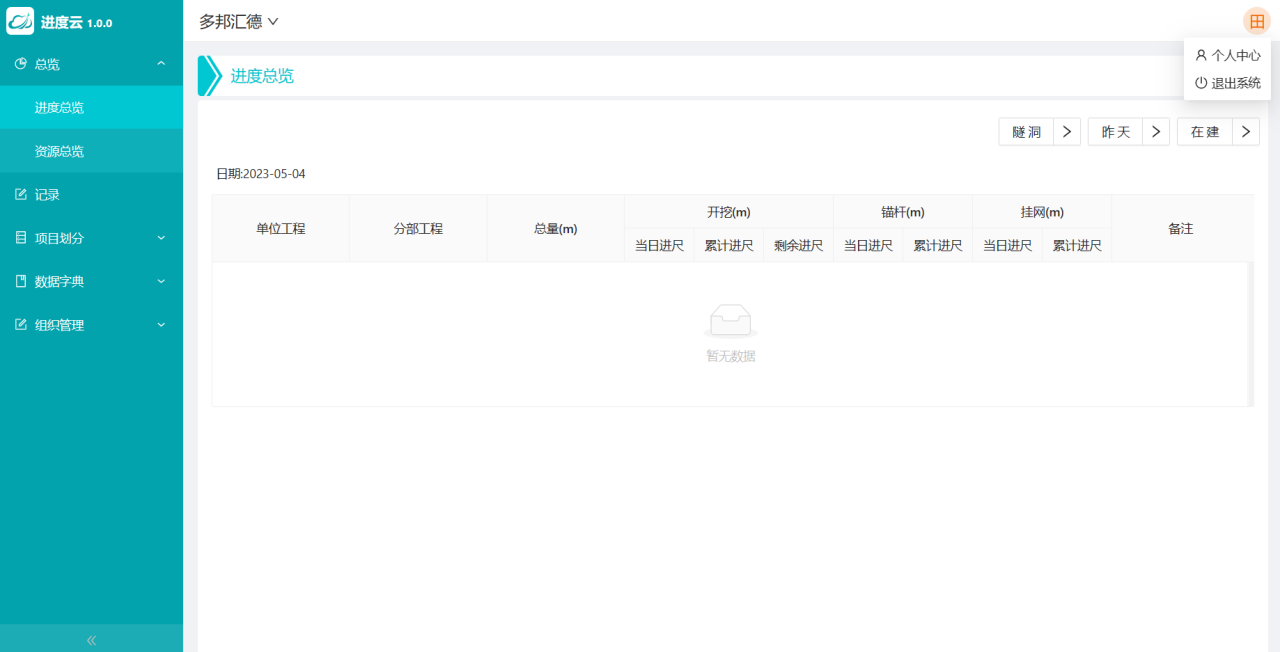Image resolution: width=1280 pixels, height=652 pixels.
Task: Choose 退出系统 to log out
Action: click(1227, 83)
